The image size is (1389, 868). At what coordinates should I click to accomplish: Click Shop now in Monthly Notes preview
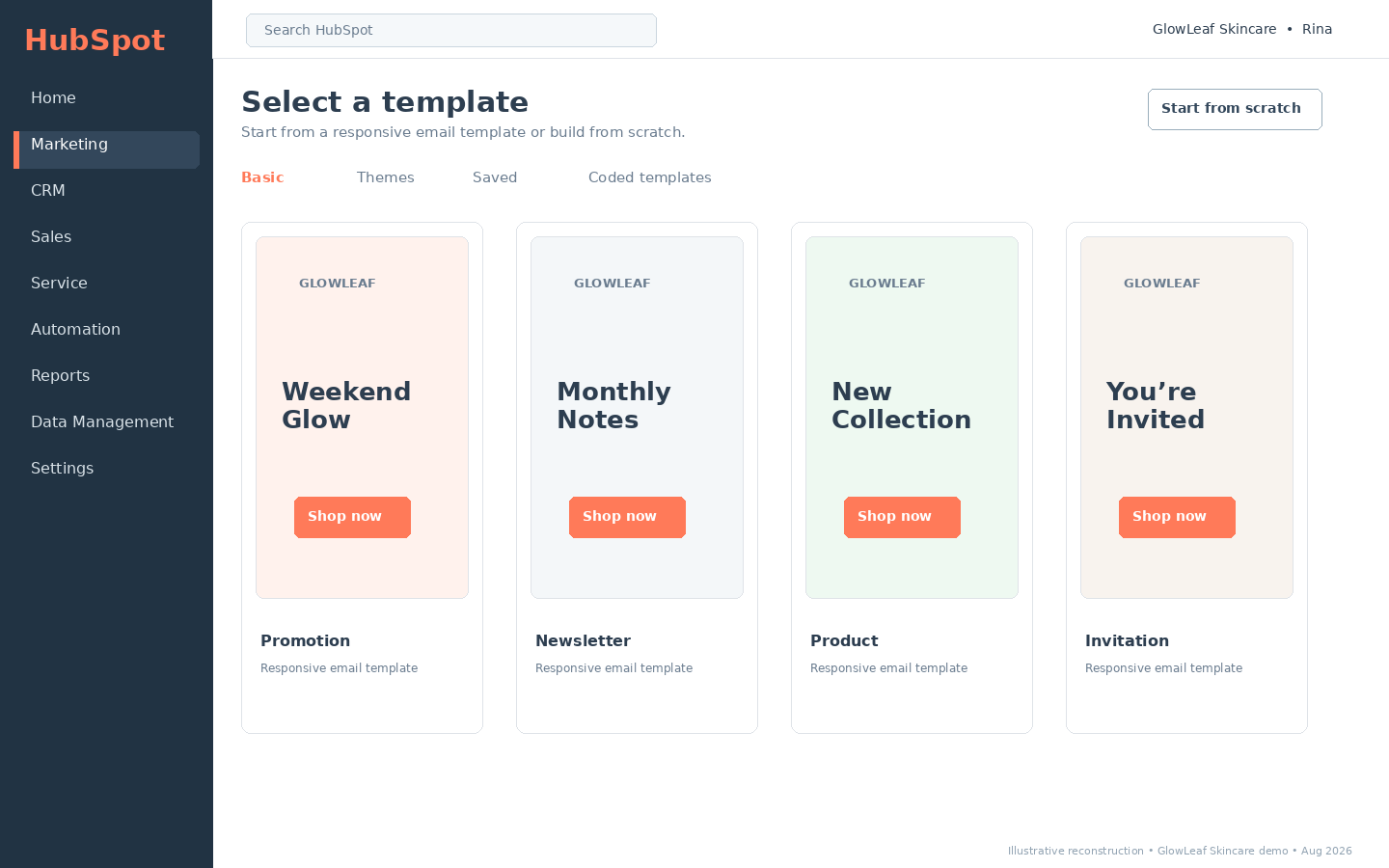click(627, 517)
